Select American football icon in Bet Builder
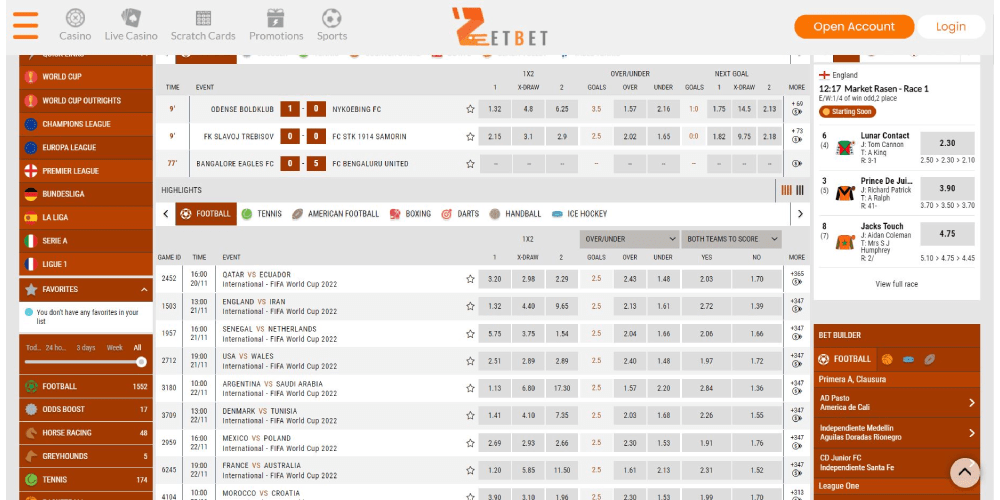The height and width of the screenshot is (500, 1000). pyautogui.click(x=929, y=359)
